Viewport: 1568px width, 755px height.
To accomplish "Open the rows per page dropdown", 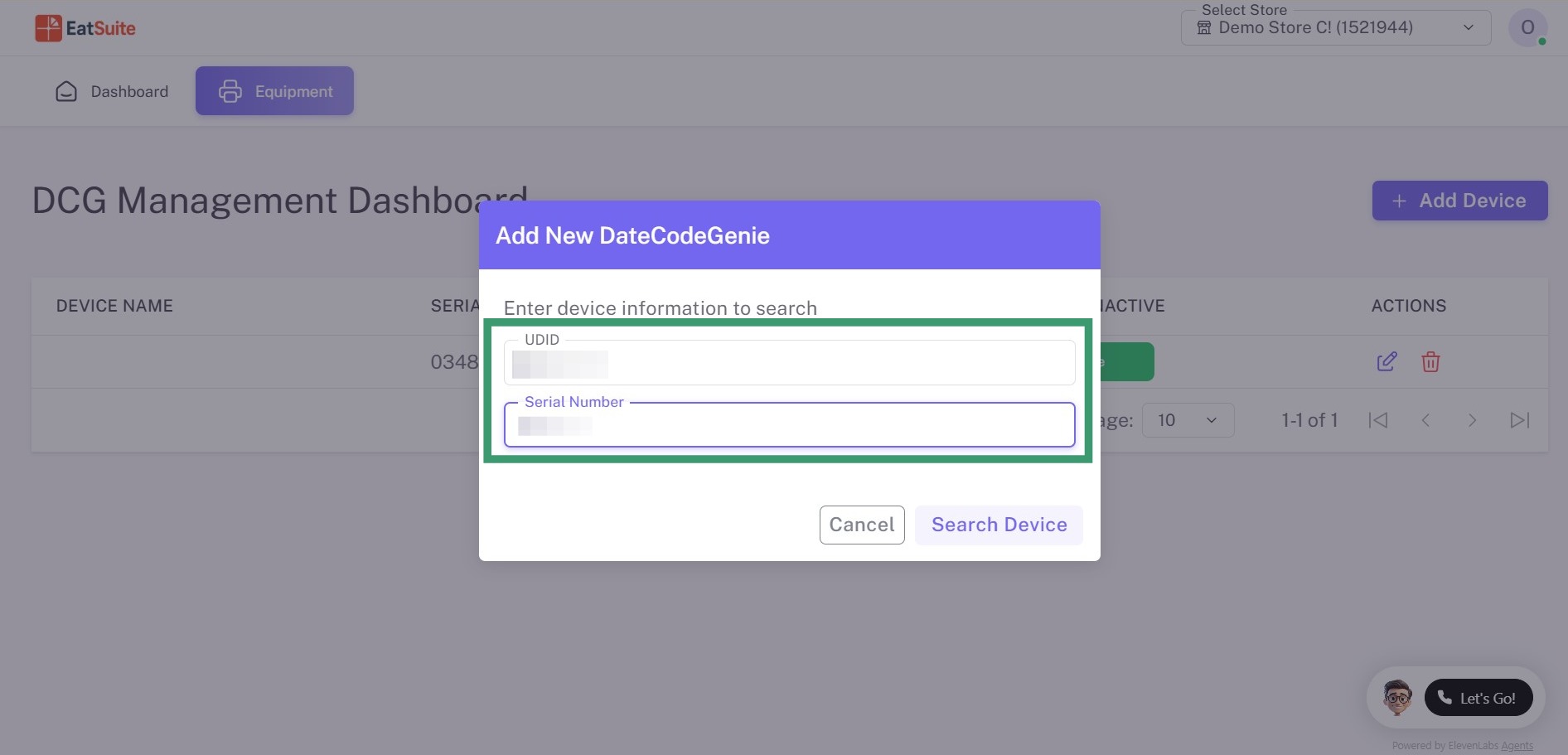I will coord(1188,420).
